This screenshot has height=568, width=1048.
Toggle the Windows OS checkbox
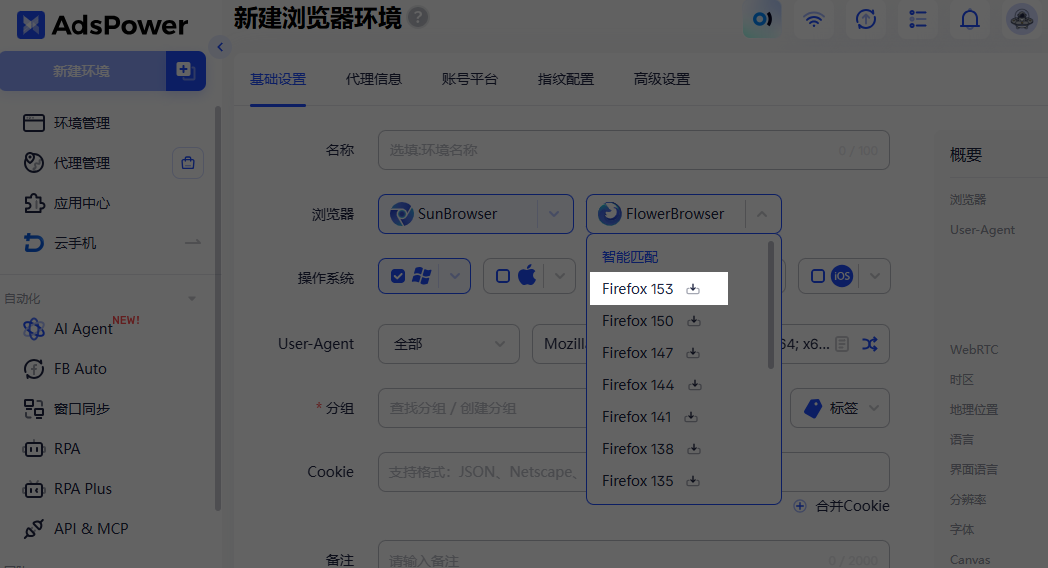pos(398,276)
